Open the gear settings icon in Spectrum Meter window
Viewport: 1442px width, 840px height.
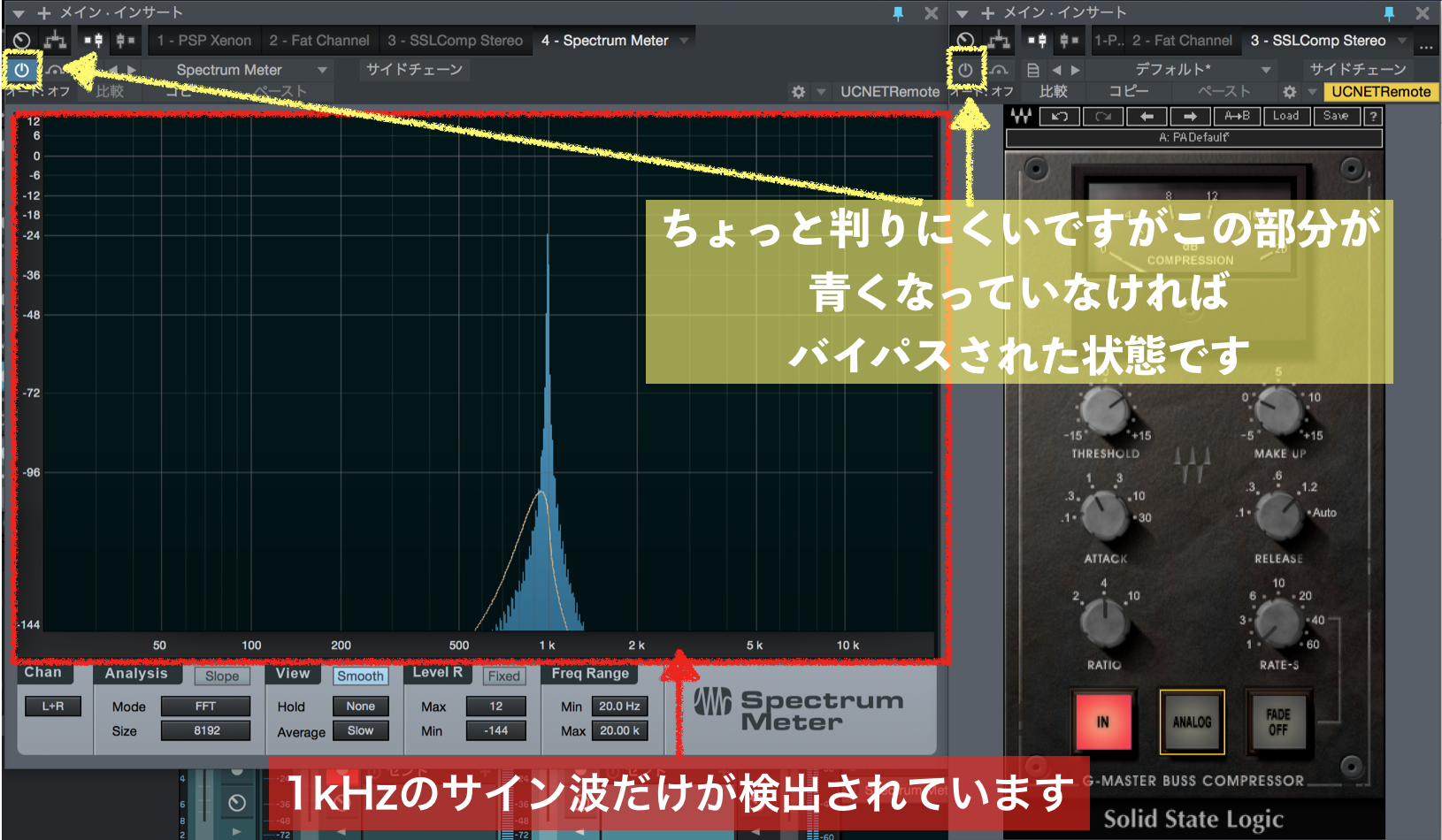click(798, 92)
